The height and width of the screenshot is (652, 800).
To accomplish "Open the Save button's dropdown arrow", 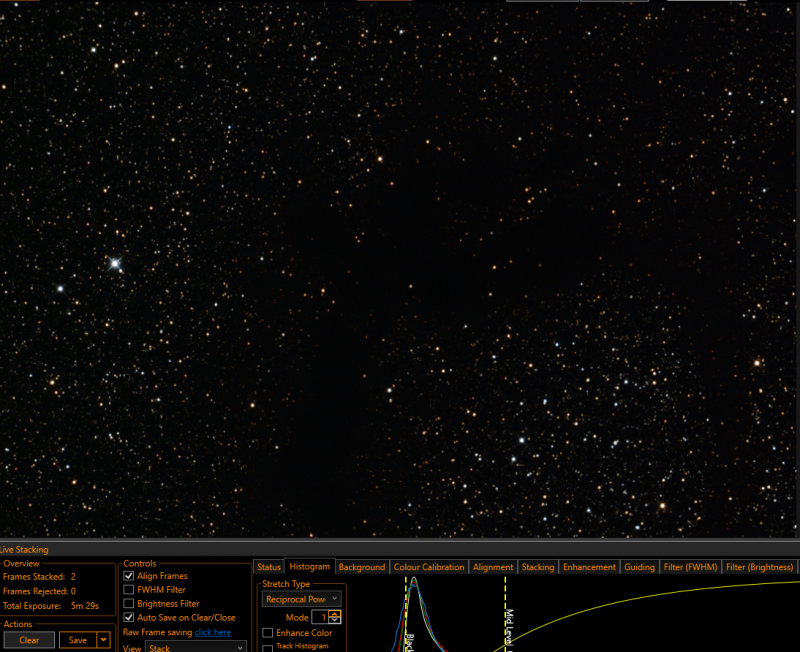I will 104,640.
